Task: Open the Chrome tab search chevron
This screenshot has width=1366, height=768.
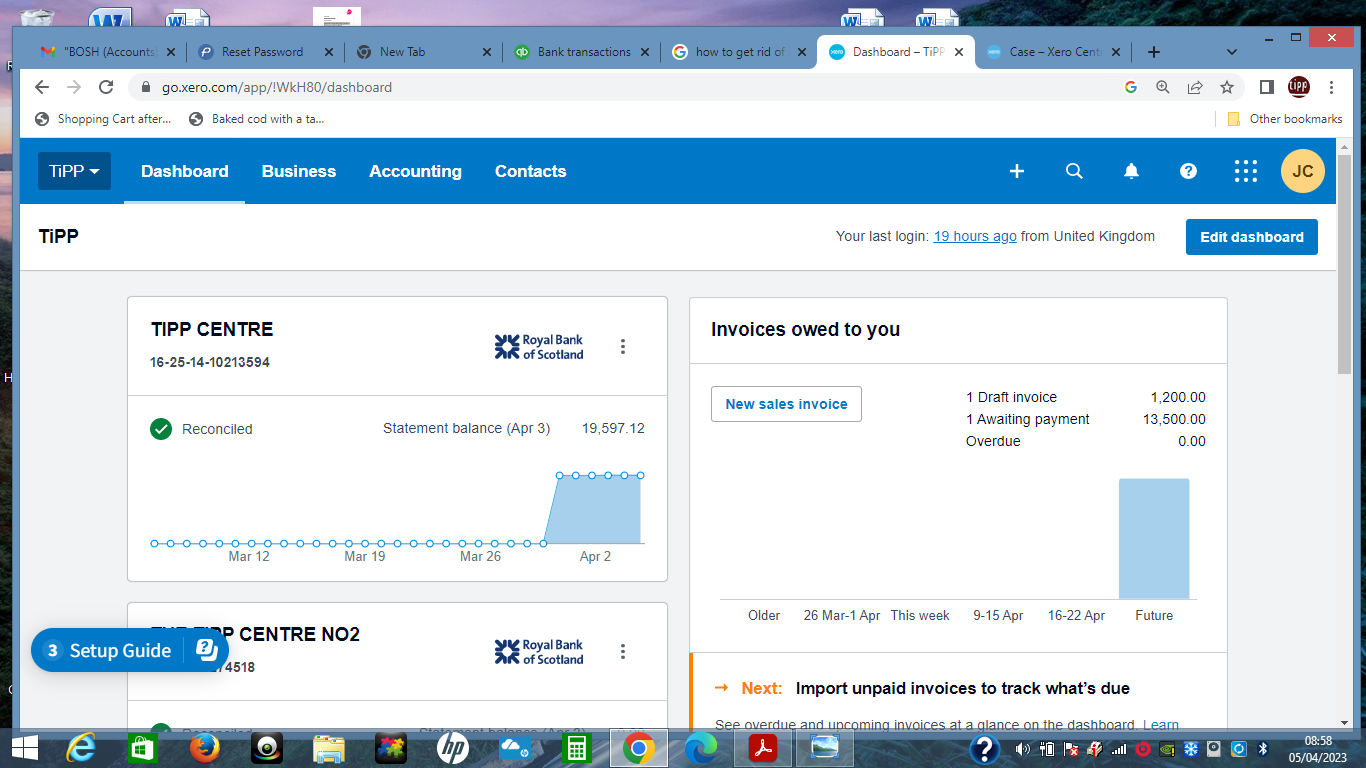Action: tap(1231, 52)
